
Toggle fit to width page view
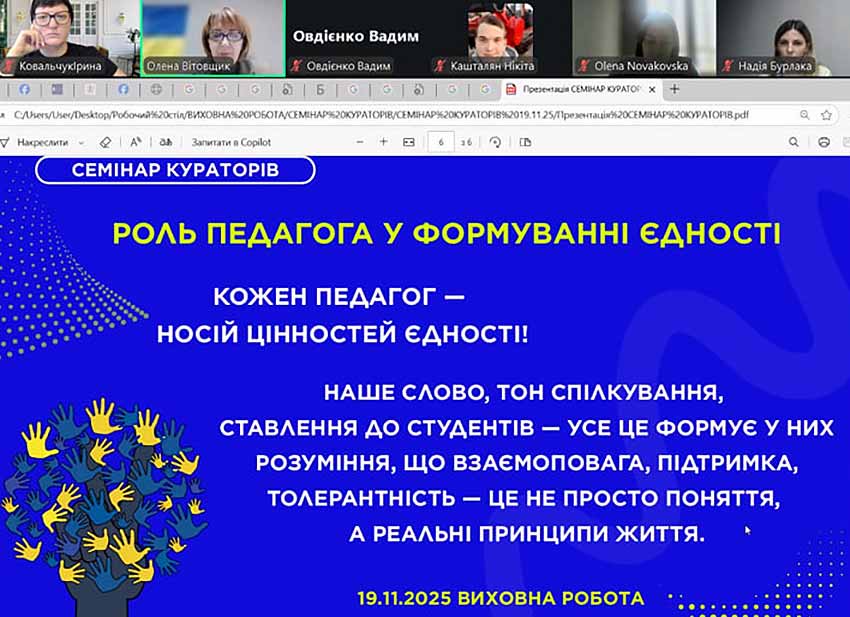(x=408, y=142)
